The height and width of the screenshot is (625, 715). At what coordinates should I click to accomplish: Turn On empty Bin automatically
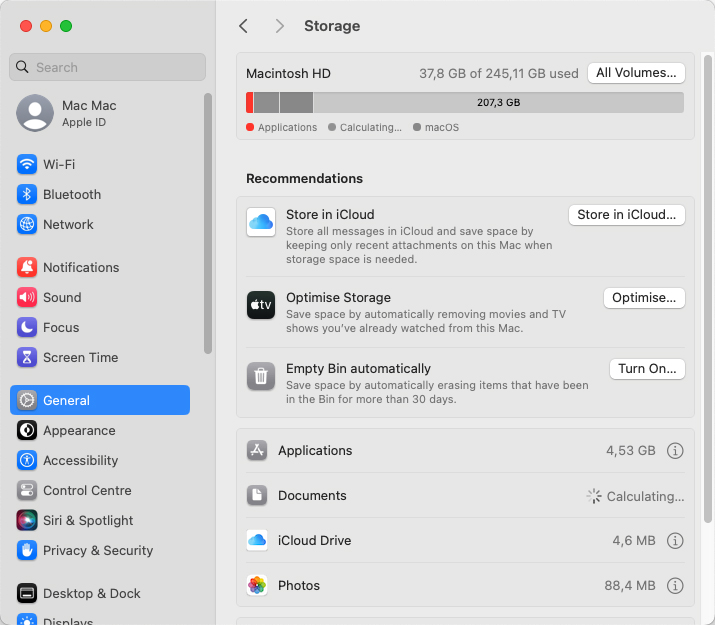click(x=647, y=369)
